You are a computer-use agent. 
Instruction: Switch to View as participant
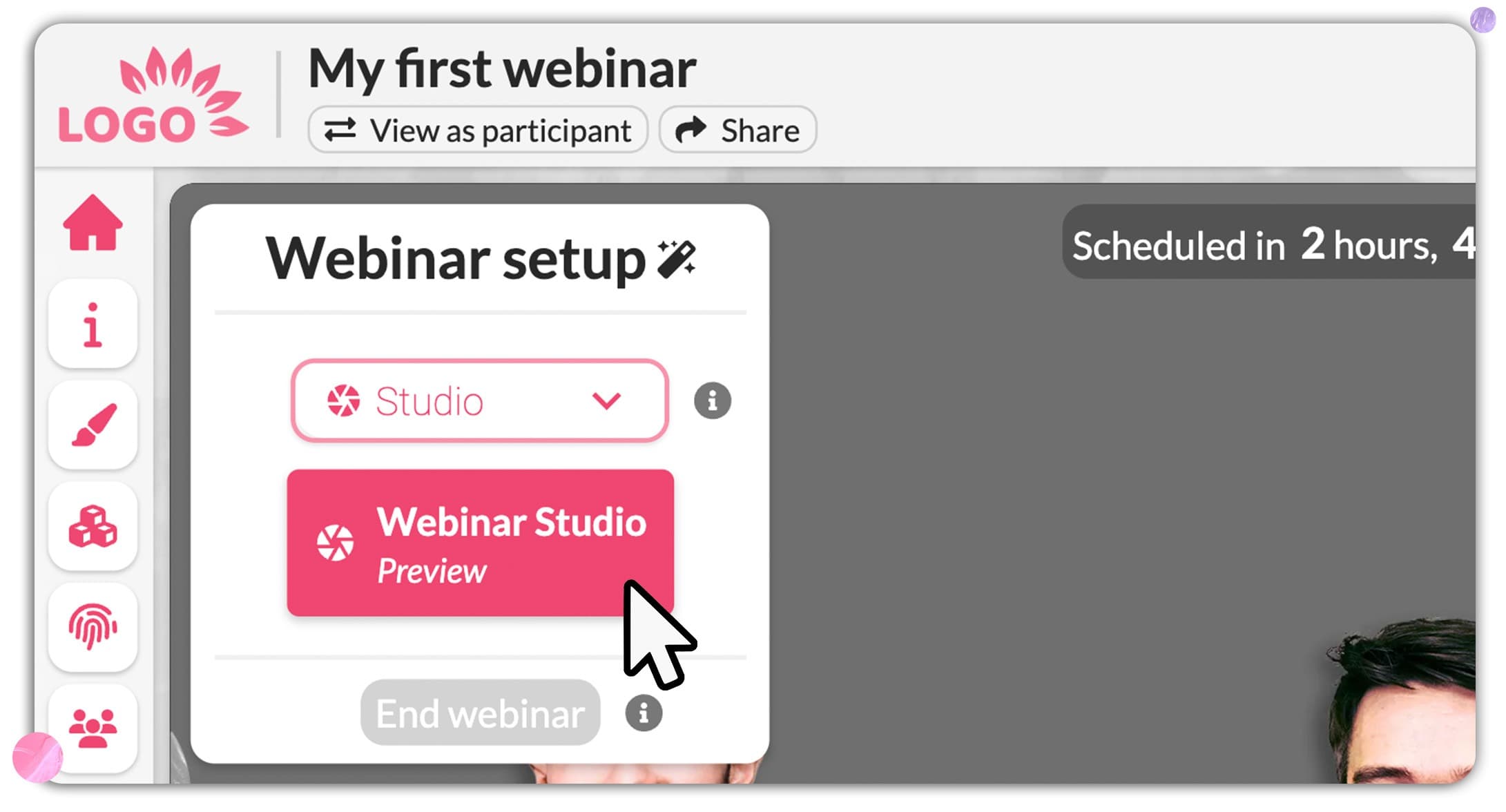coord(478,130)
